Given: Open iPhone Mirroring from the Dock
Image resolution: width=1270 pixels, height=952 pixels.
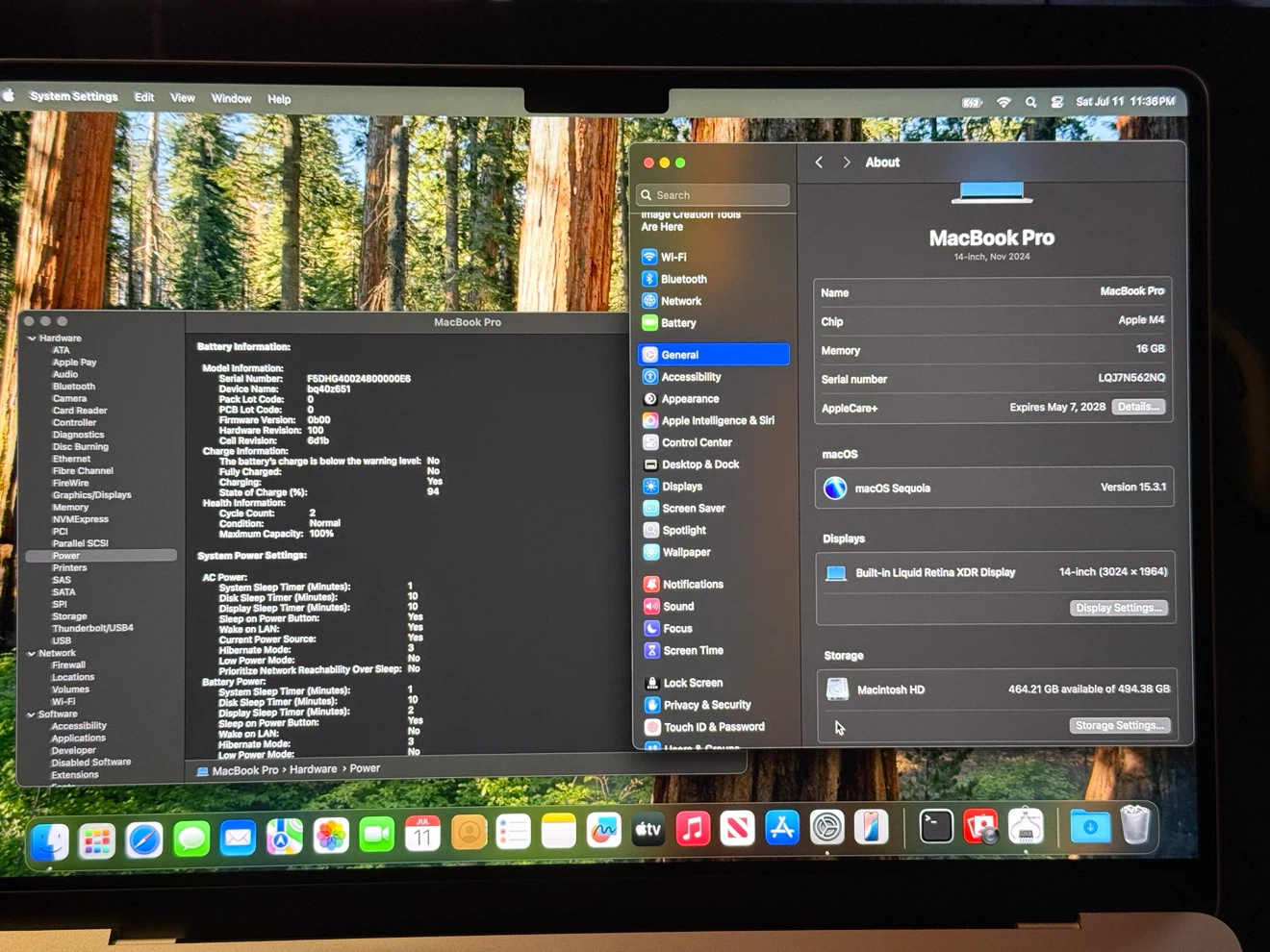Looking at the screenshot, I should [x=871, y=827].
